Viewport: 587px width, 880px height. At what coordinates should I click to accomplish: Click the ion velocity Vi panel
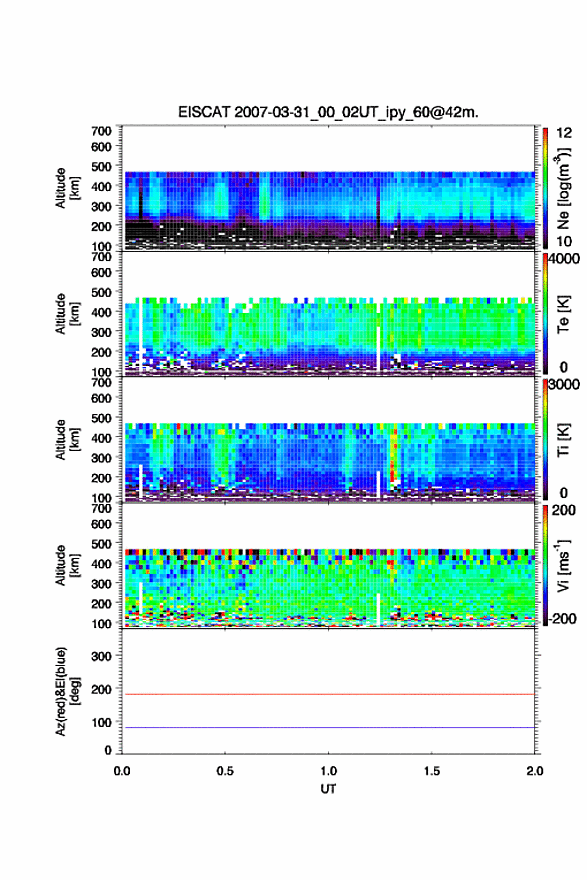(x=328, y=565)
